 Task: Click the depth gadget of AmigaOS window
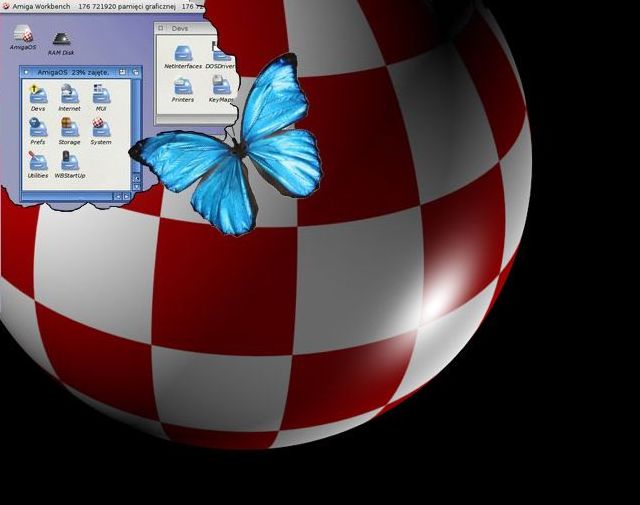(x=136, y=72)
